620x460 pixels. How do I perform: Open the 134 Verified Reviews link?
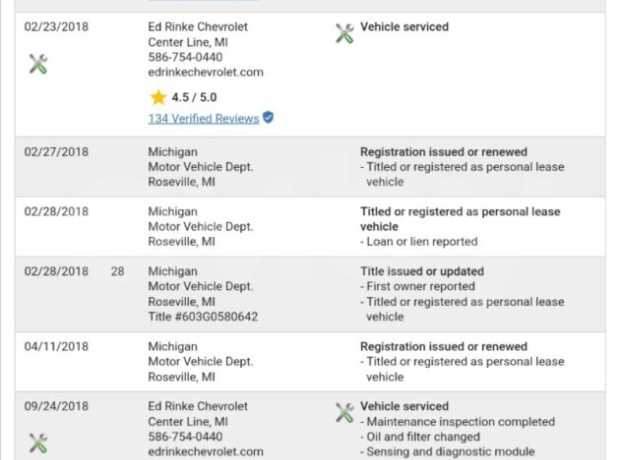coord(203,119)
